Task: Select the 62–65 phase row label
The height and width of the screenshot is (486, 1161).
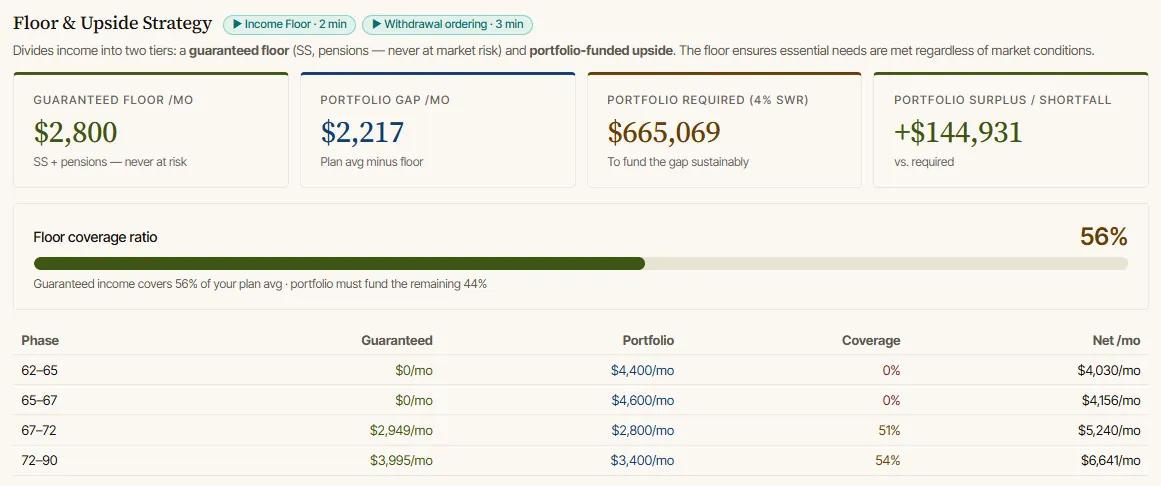Action: pyautogui.click(x=39, y=370)
